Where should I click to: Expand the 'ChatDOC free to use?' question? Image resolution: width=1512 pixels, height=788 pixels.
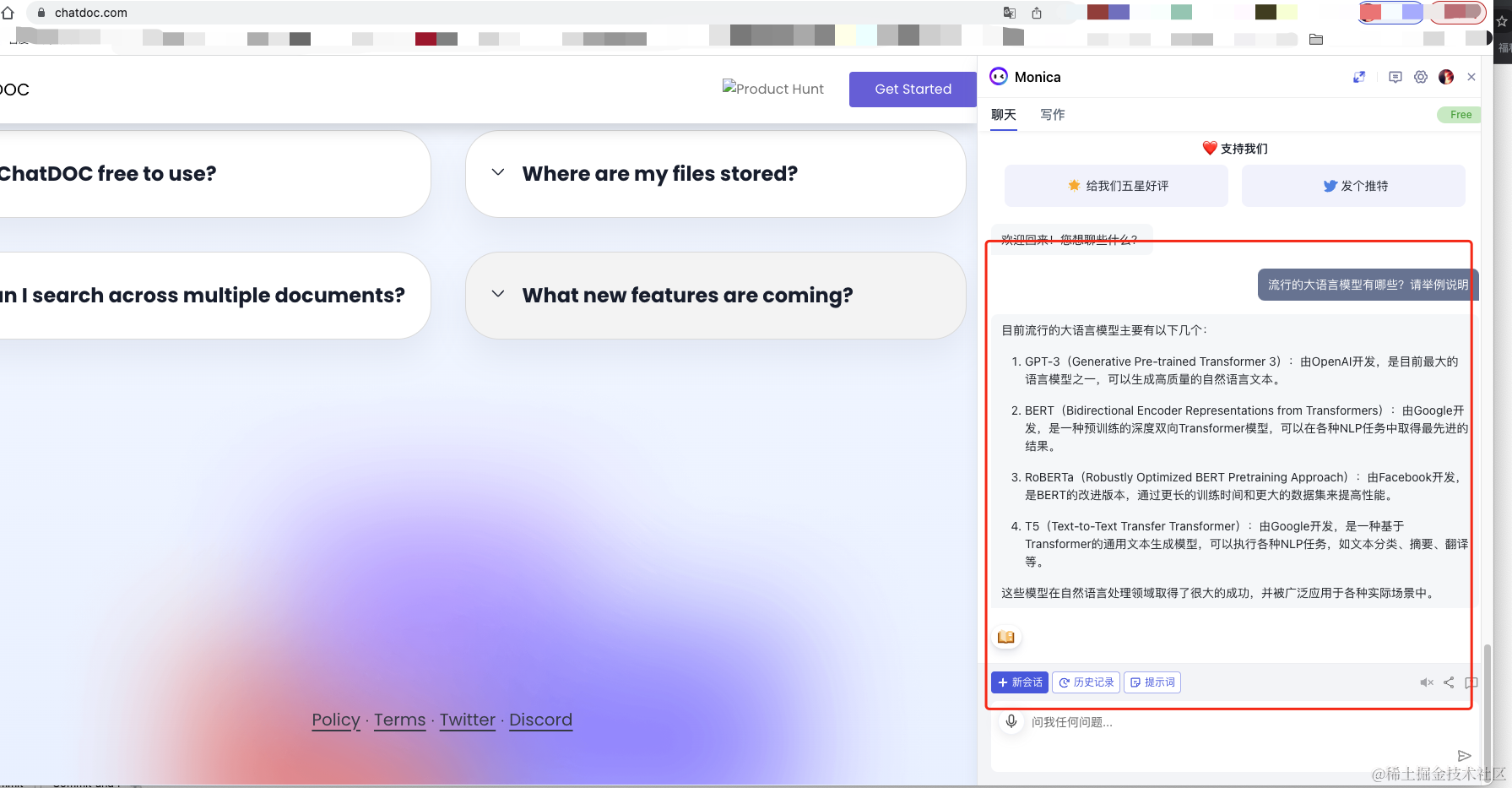pos(214,174)
